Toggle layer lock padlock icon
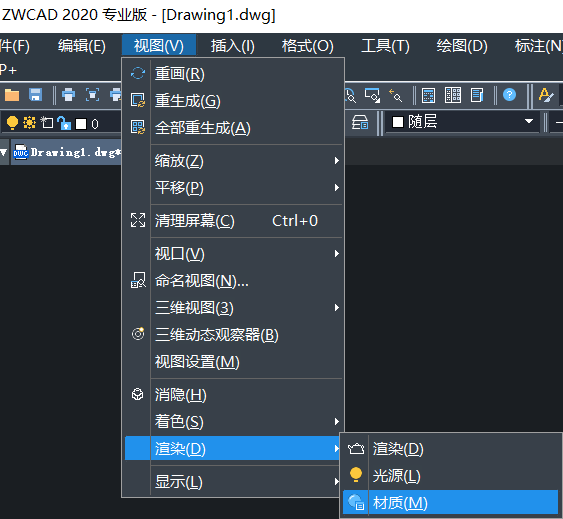Viewport: 563px width, 519px height. click(x=64, y=123)
